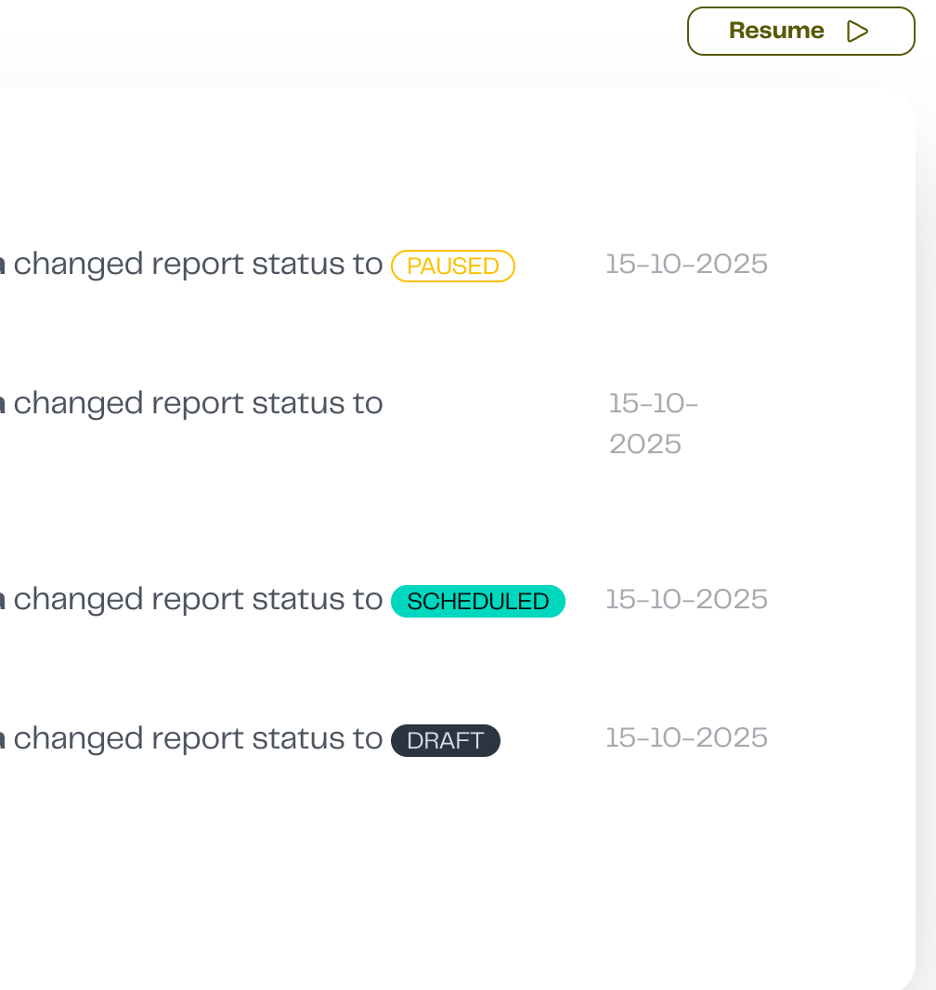This screenshot has width=936, height=990.
Task: Select the history entry text with no status badge
Action: click(x=198, y=404)
